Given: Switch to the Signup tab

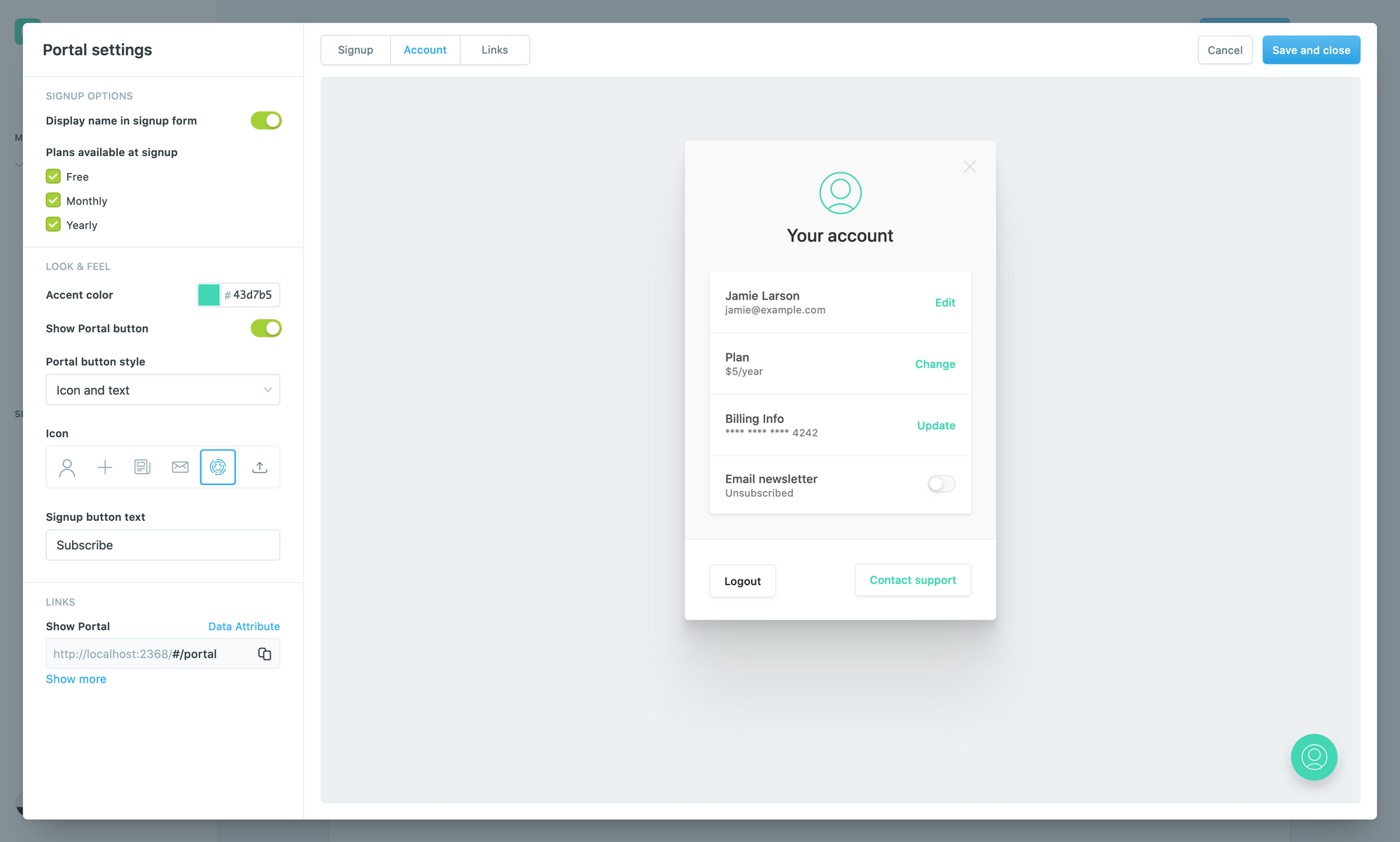Looking at the screenshot, I should coord(356,50).
